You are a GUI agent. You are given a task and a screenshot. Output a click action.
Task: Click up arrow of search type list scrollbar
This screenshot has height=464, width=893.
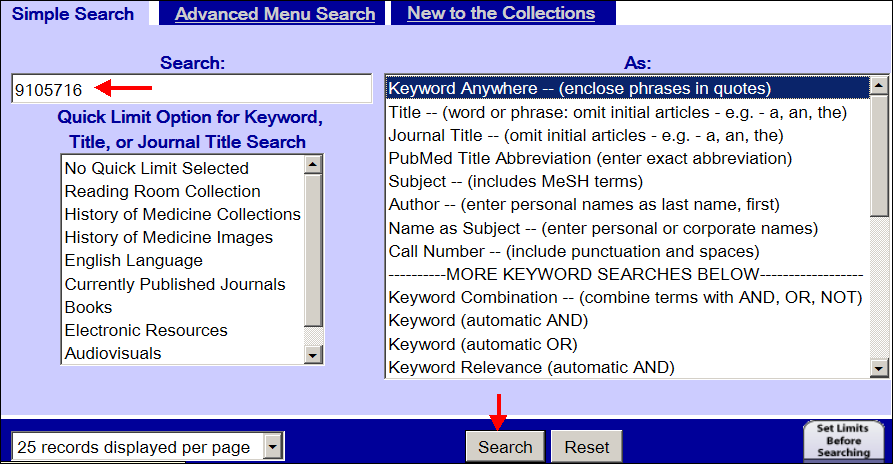[879, 85]
